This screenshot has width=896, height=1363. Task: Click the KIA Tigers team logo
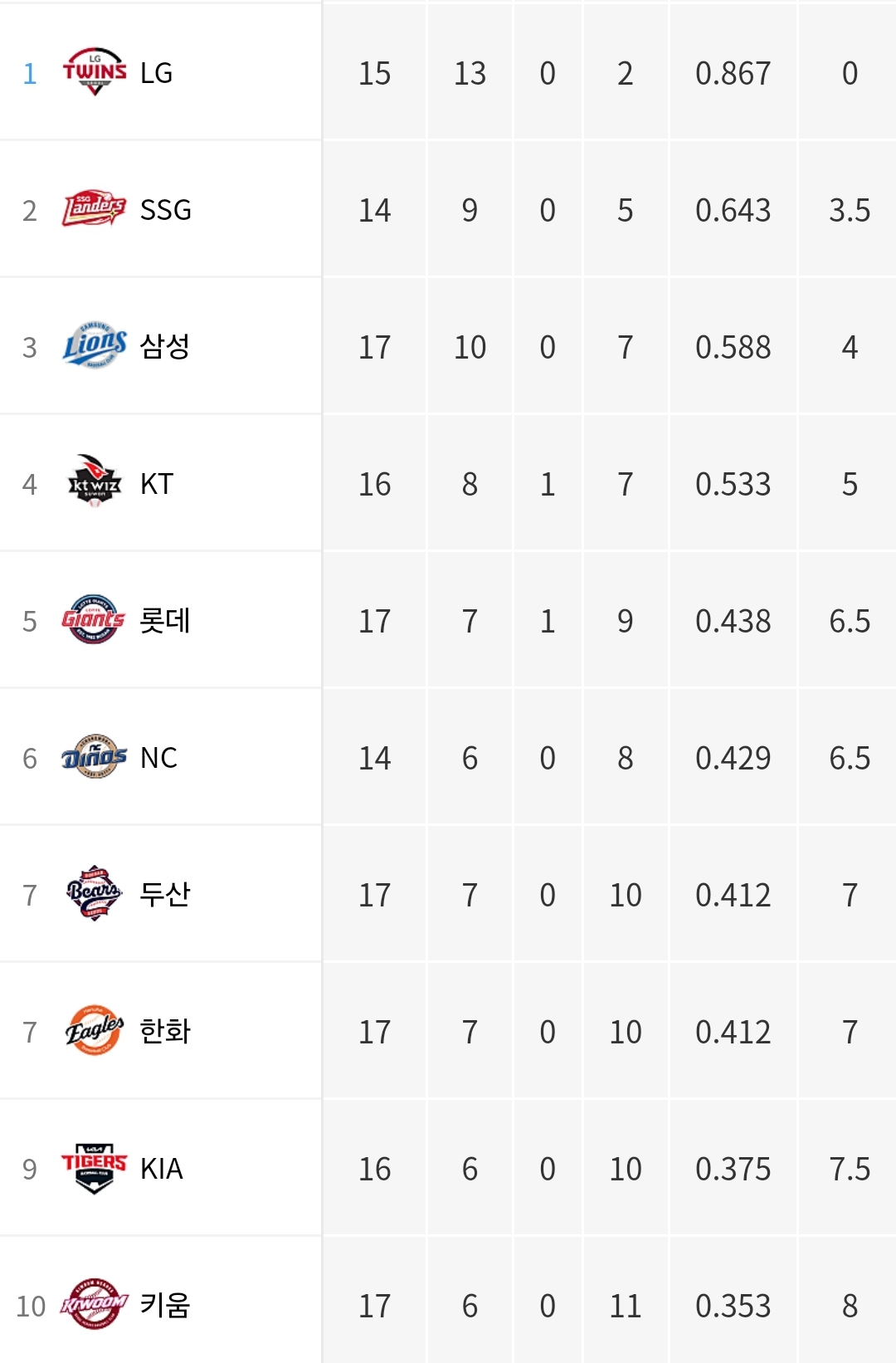95,1167
